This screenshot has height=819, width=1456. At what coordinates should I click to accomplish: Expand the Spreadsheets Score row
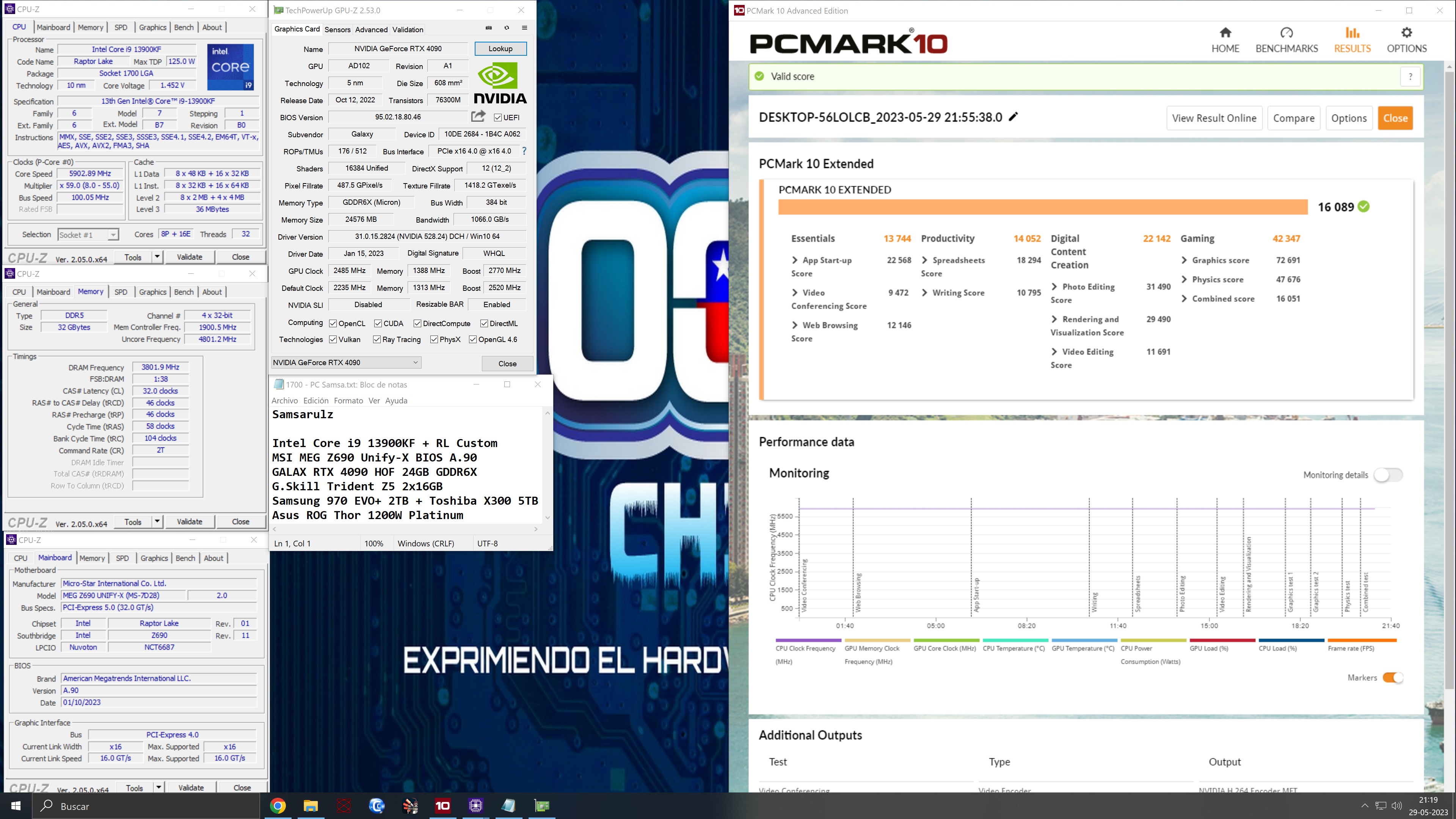pyautogui.click(x=925, y=260)
